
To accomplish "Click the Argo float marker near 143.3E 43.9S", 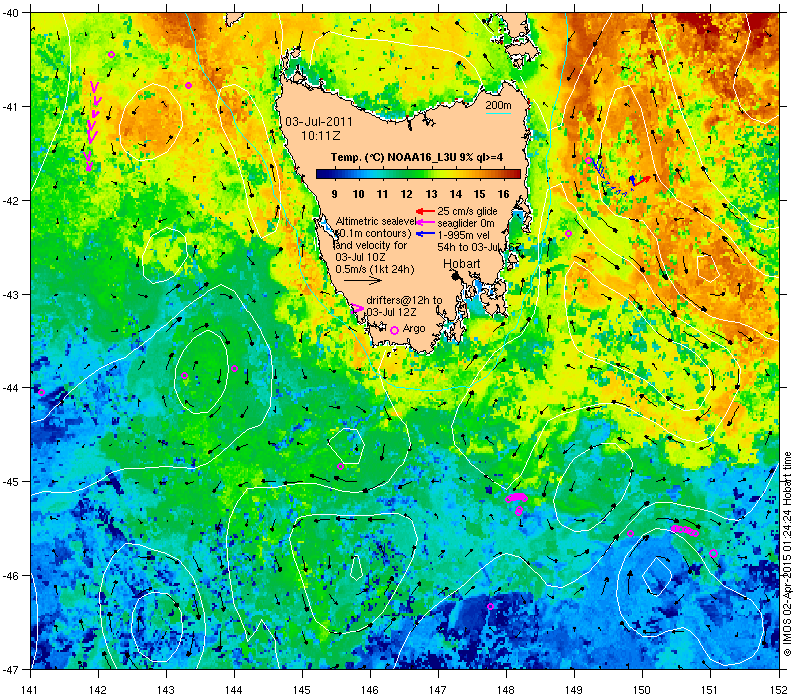I will click(x=184, y=376).
